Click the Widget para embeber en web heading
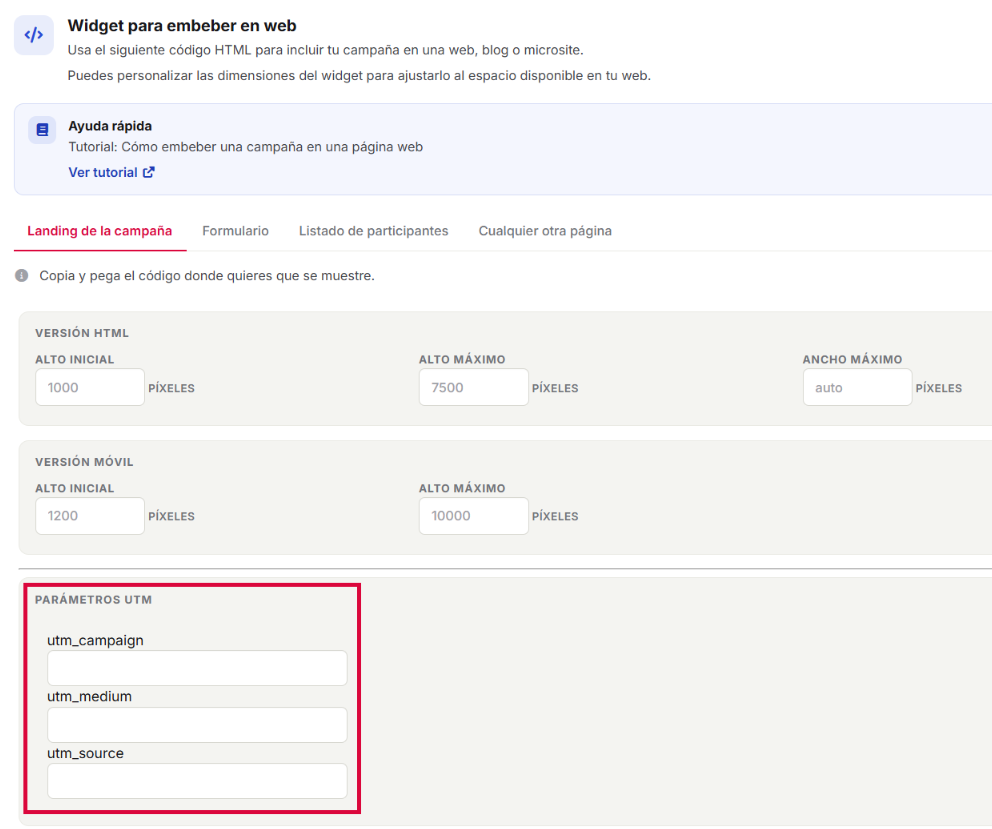 pyautogui.click(x=182, y=26)
